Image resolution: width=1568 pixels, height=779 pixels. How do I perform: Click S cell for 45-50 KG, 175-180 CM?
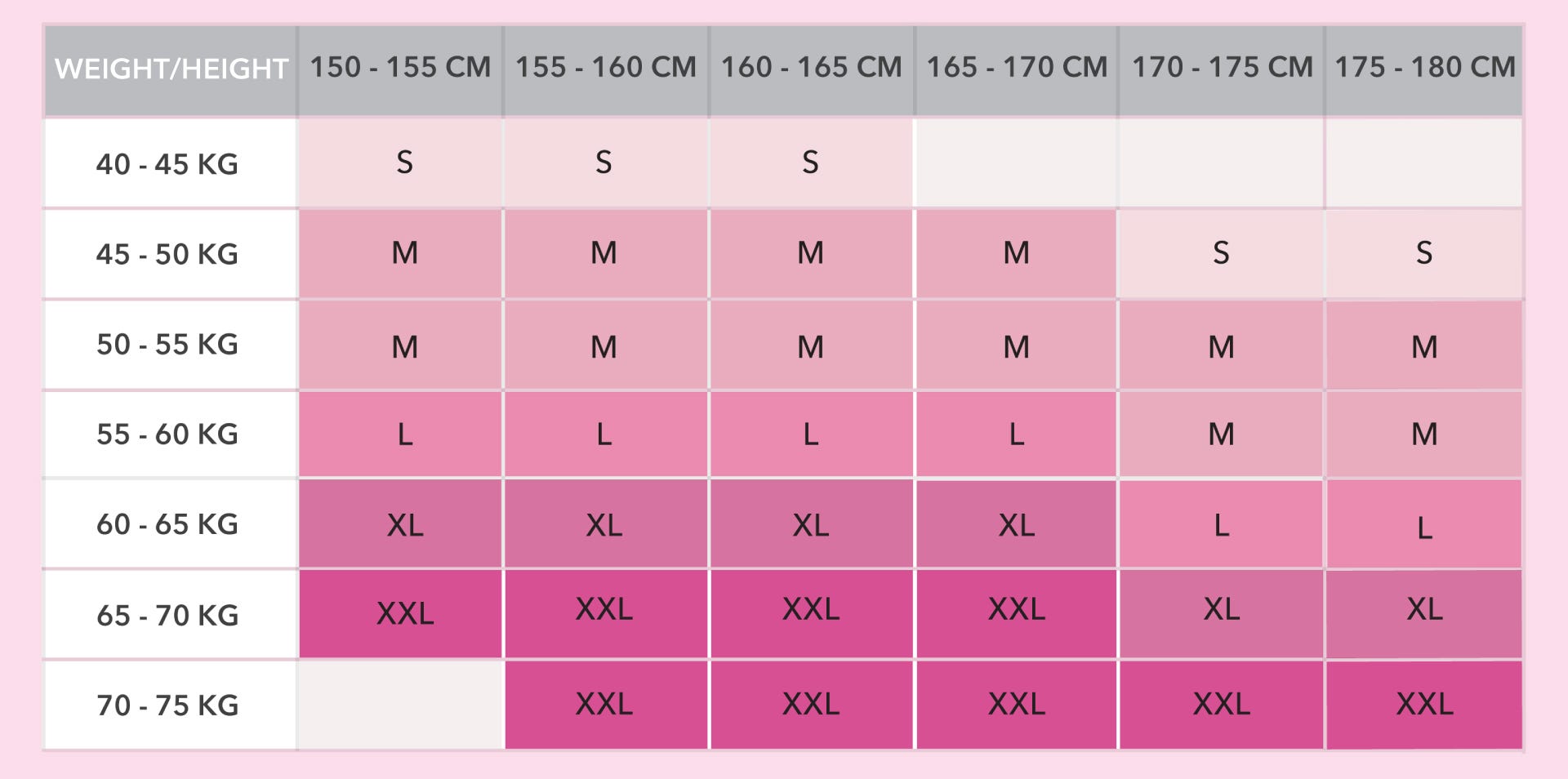tap(1424, 254)
